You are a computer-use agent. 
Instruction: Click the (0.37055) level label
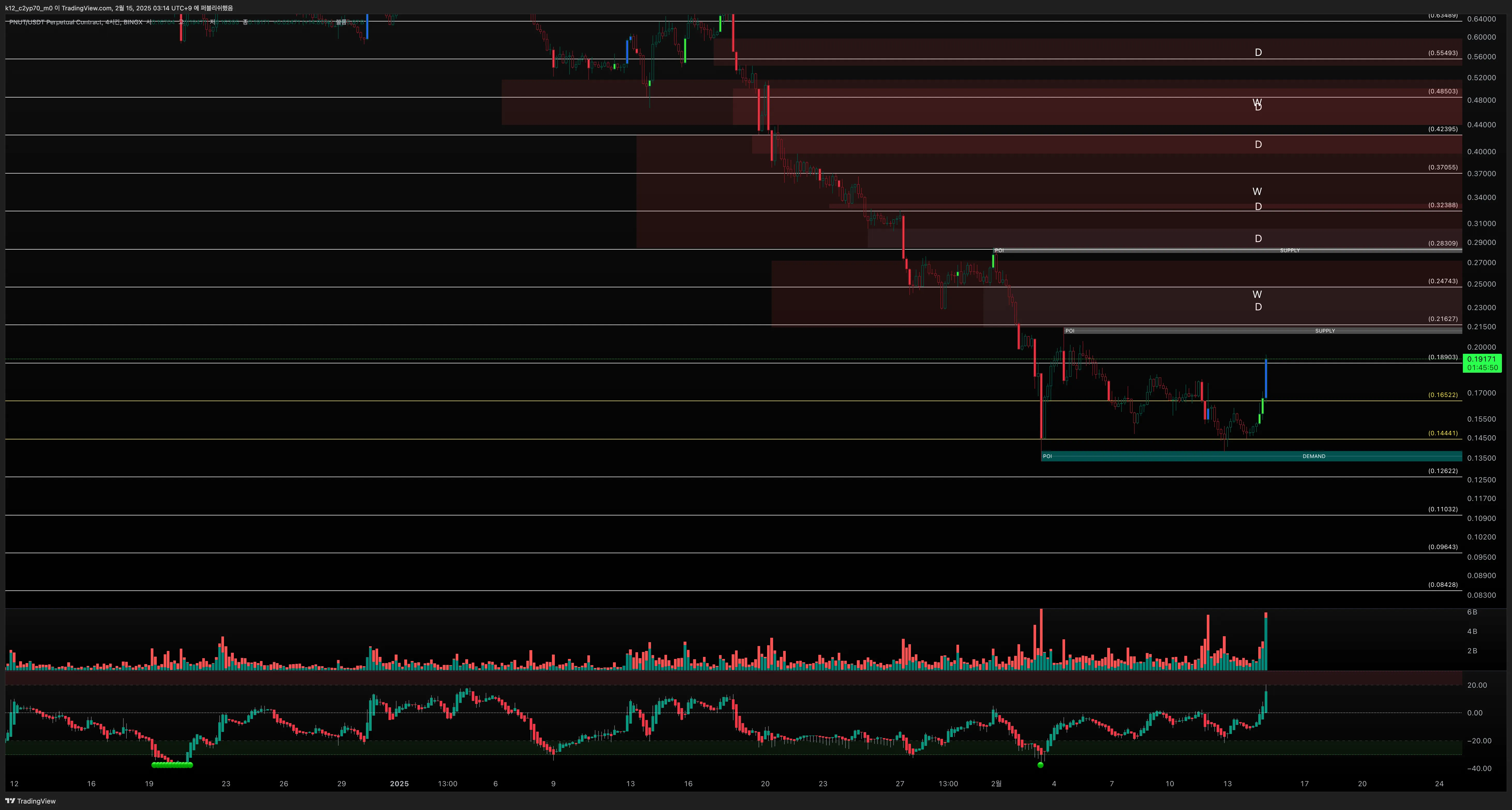[x=1443, y=167]
